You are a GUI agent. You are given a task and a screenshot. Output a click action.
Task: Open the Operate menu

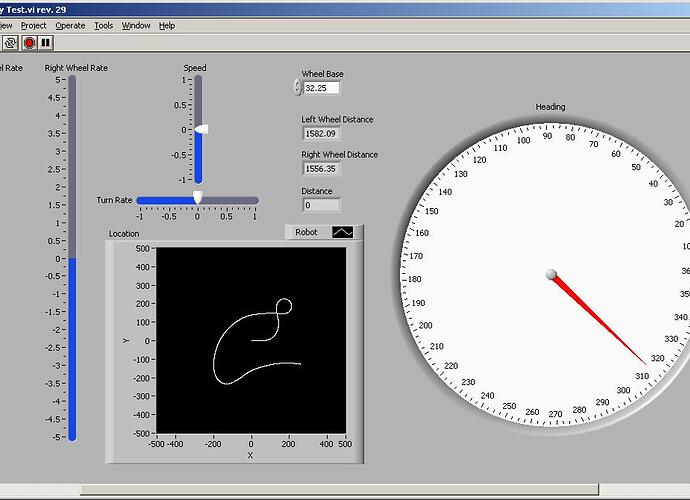(70, 26)
